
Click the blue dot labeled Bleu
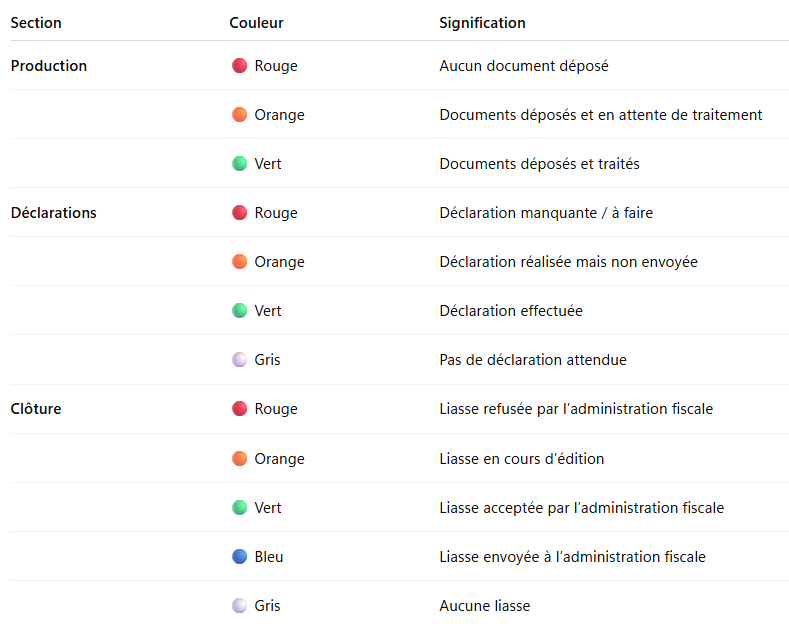(x=240, y=557)
